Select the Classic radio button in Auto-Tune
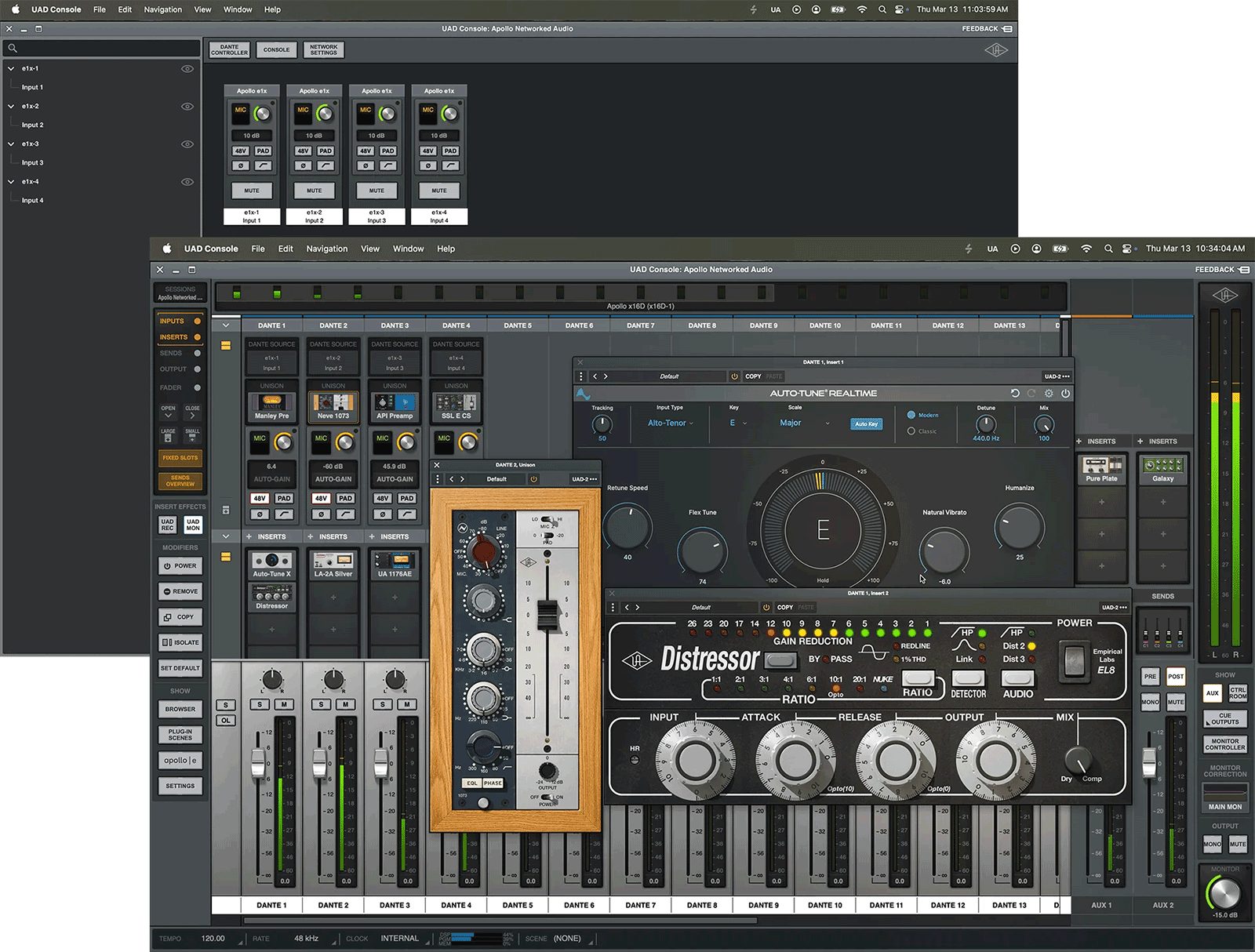1255x952 pixels. click(x=911, y=431)
